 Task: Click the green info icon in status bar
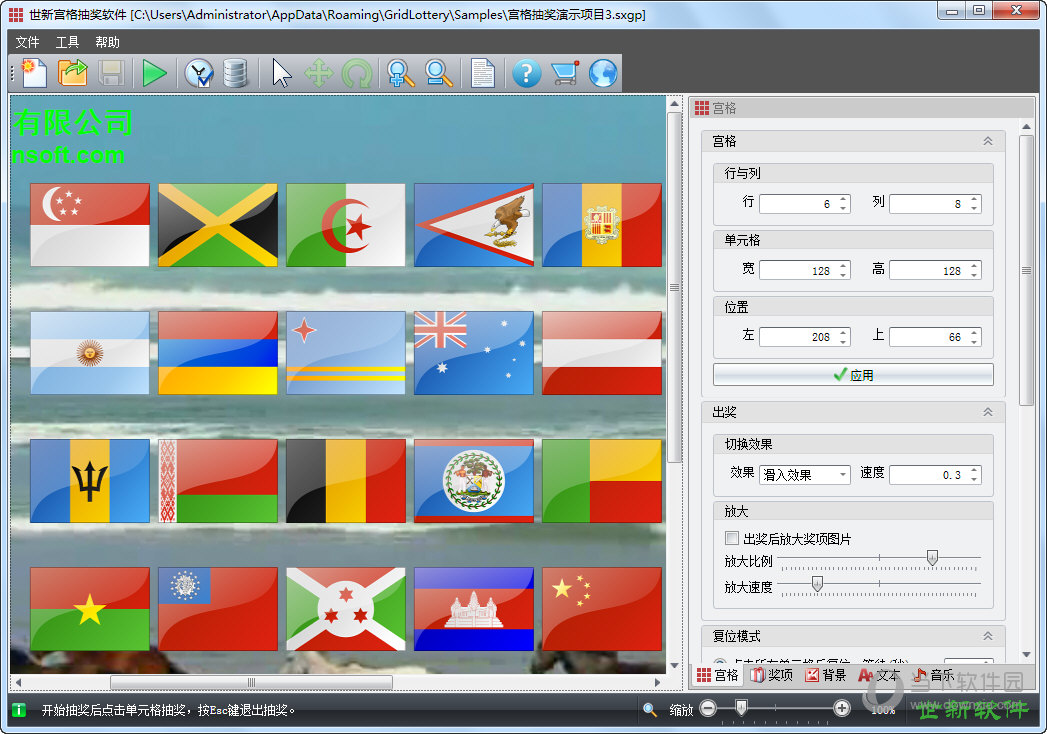pos(19,710)
